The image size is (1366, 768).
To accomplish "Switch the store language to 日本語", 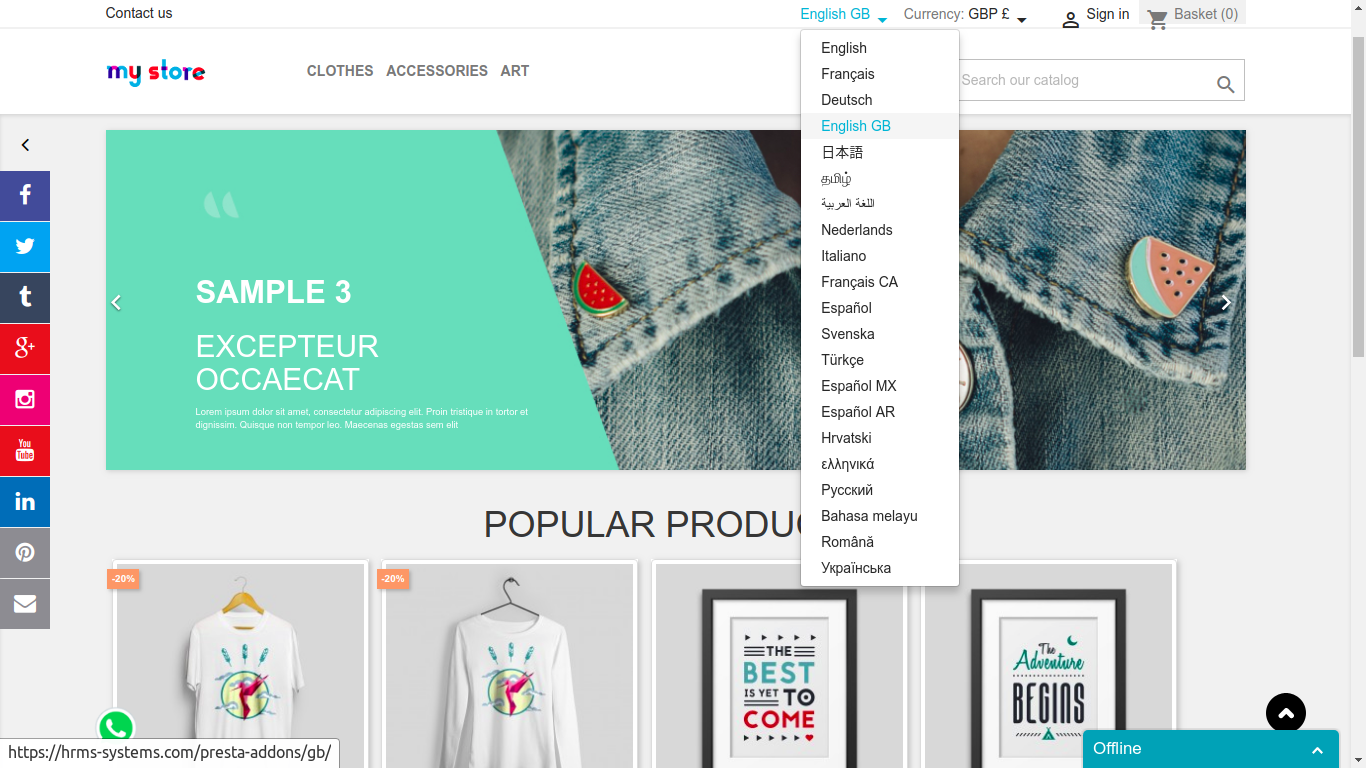I will coord(880,152).
